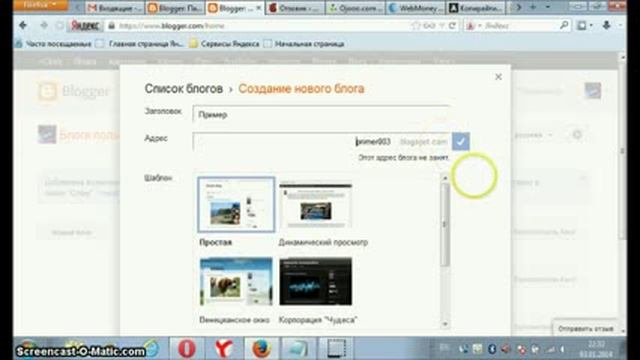The width and height of the screenshot is (640, 360).
Task: Open the bookmarks panel icon in toolbar
Action: [x=582, y=25]
